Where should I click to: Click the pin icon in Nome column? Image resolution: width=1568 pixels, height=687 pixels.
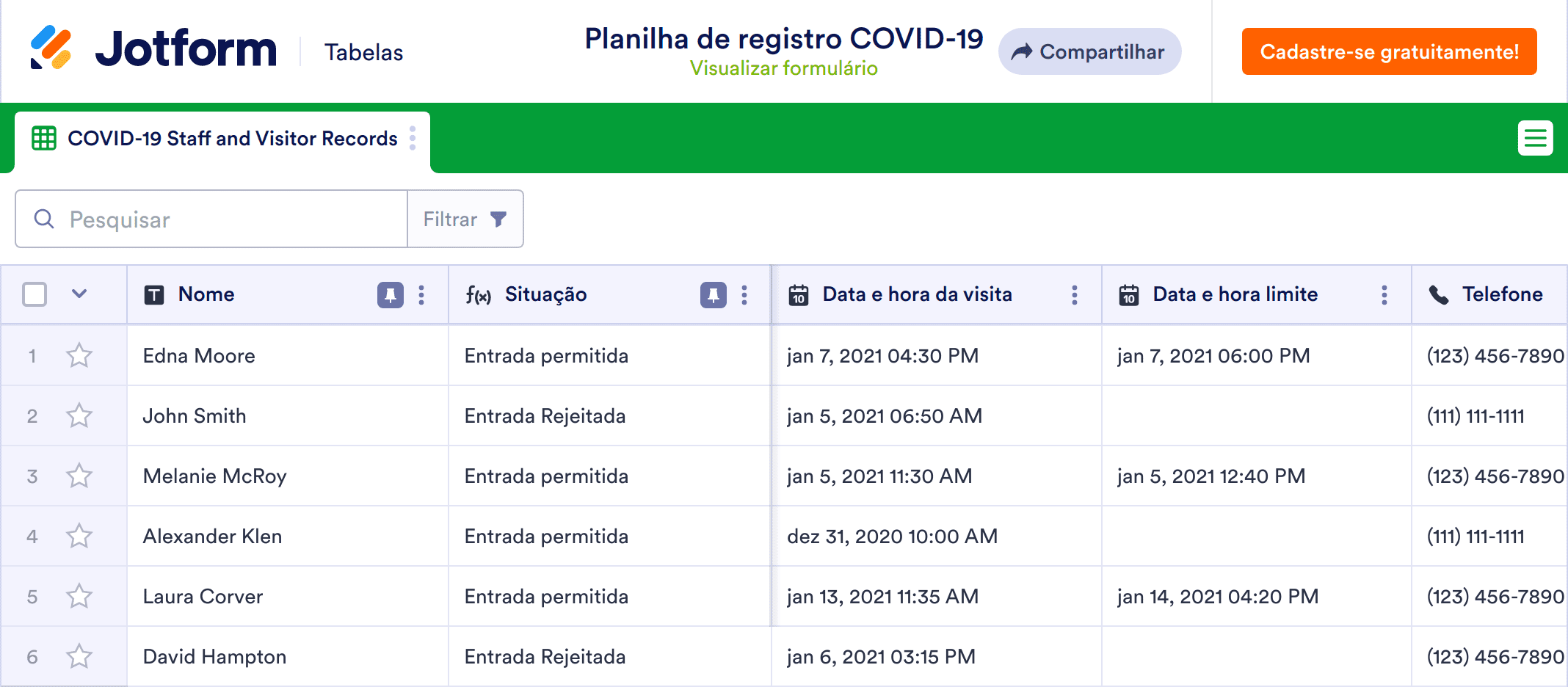(390, 295)
